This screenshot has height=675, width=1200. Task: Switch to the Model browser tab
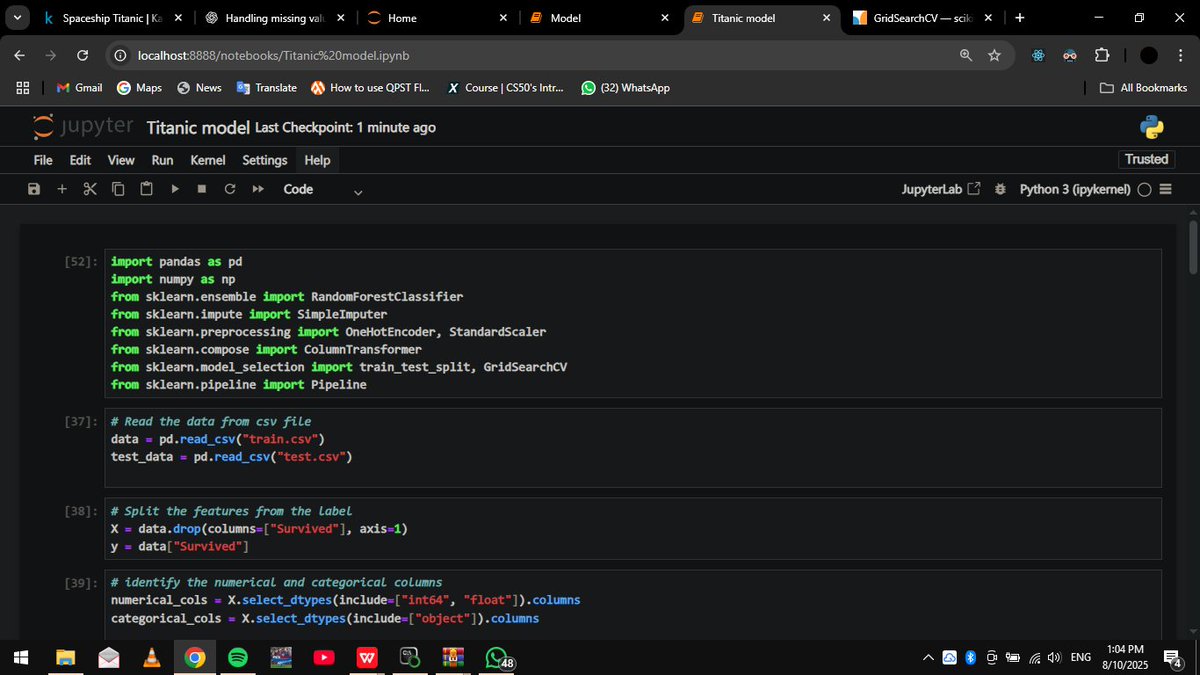598,18
